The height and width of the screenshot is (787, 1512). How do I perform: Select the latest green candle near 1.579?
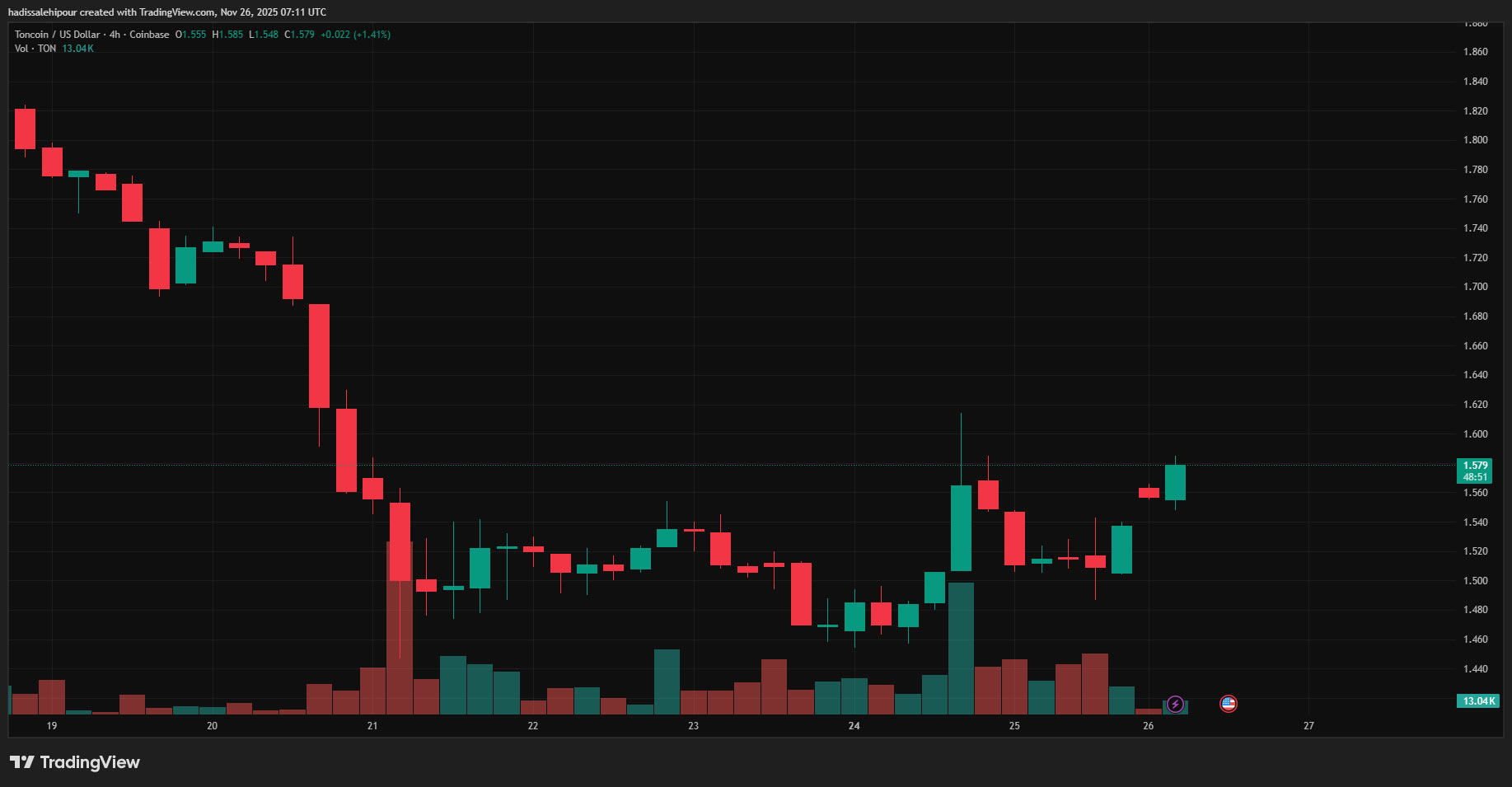(1175, 483)
